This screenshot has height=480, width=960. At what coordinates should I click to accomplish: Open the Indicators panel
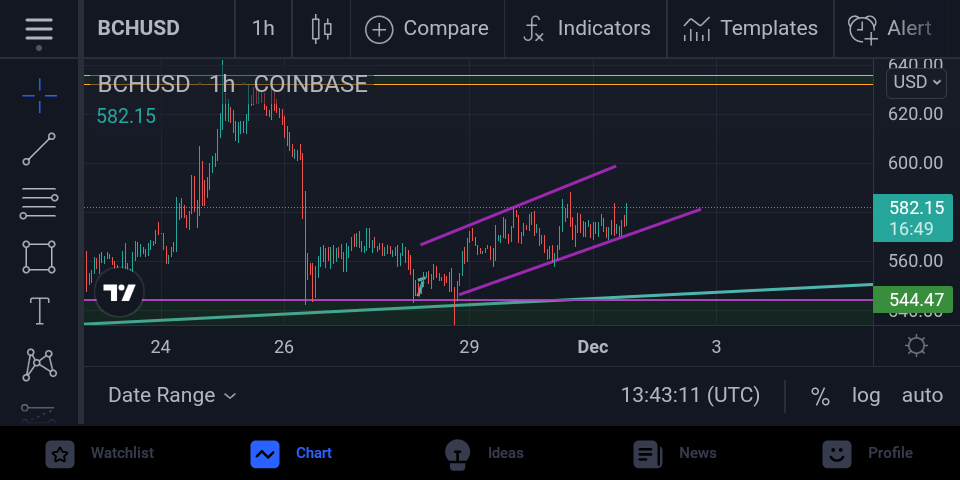(586, 29)
